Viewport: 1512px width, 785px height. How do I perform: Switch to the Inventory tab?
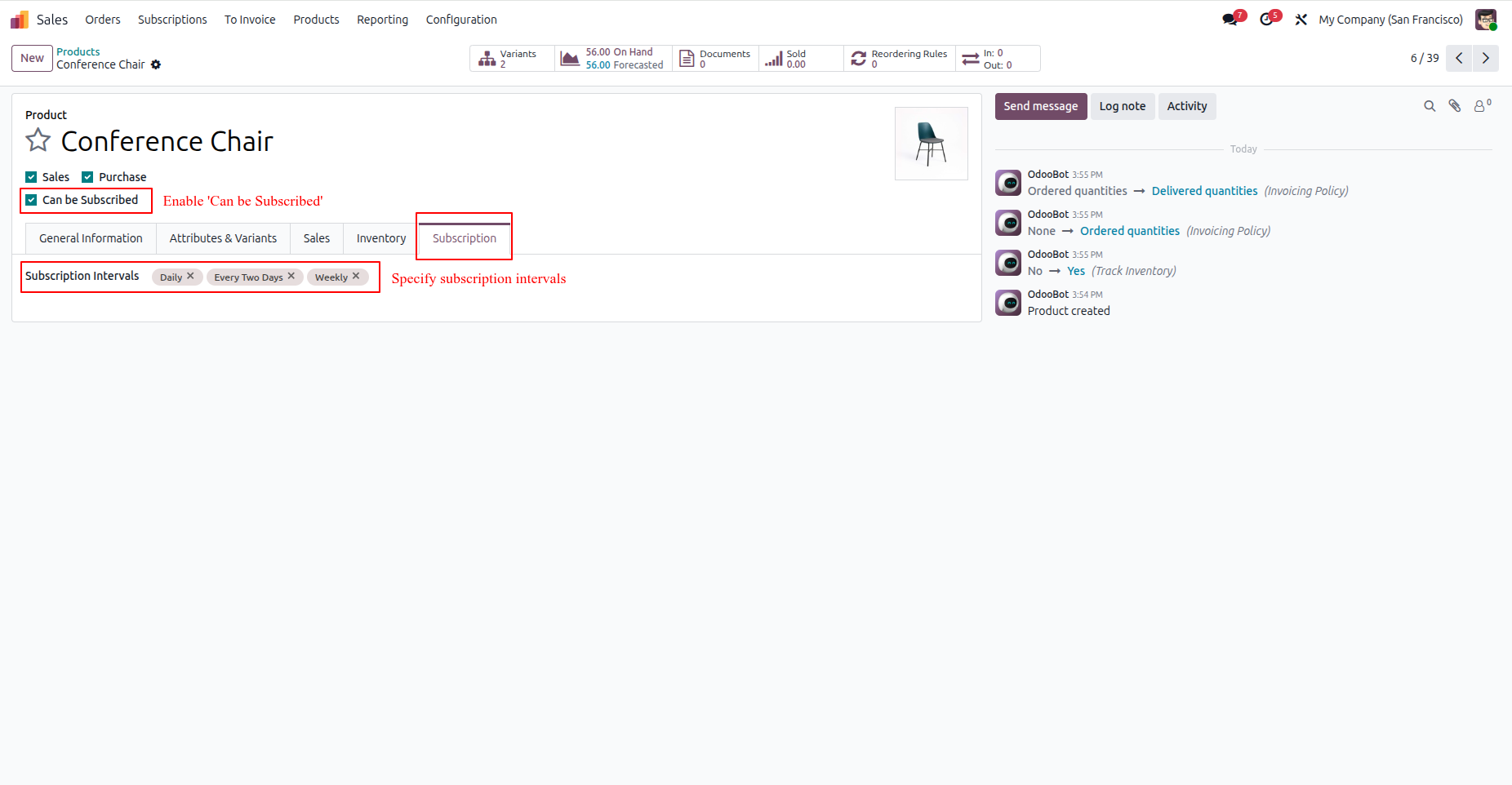coord(381,238)
